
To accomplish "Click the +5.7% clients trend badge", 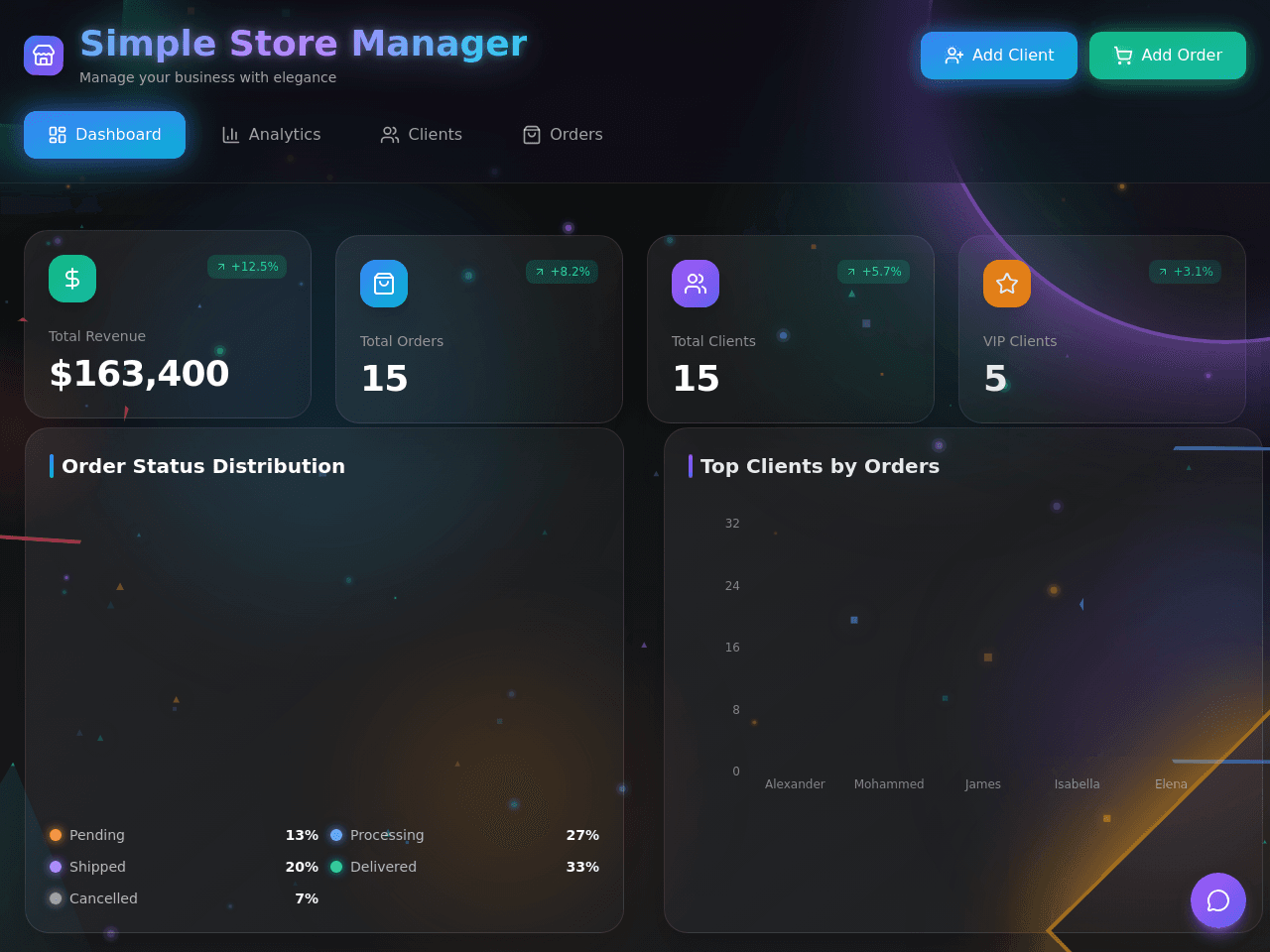I will pyautogui.click(x=873, y=272).
